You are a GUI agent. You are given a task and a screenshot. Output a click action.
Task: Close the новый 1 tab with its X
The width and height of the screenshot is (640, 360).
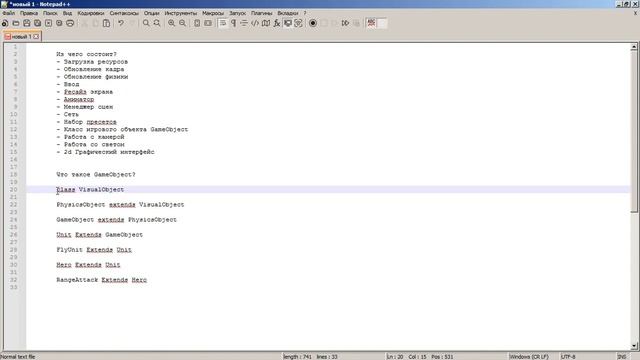pos(36,37)
